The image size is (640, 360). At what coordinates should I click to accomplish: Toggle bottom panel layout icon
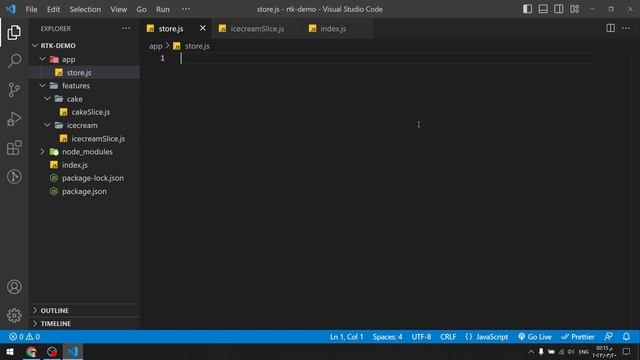coord(543,9)
